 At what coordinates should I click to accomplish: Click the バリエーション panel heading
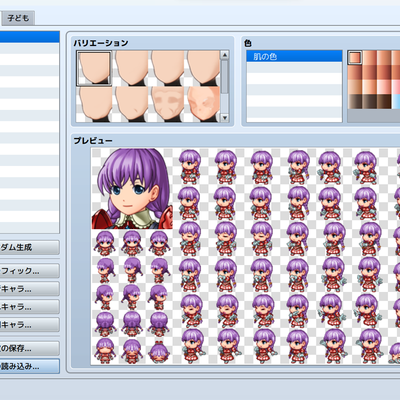[101, 43]
